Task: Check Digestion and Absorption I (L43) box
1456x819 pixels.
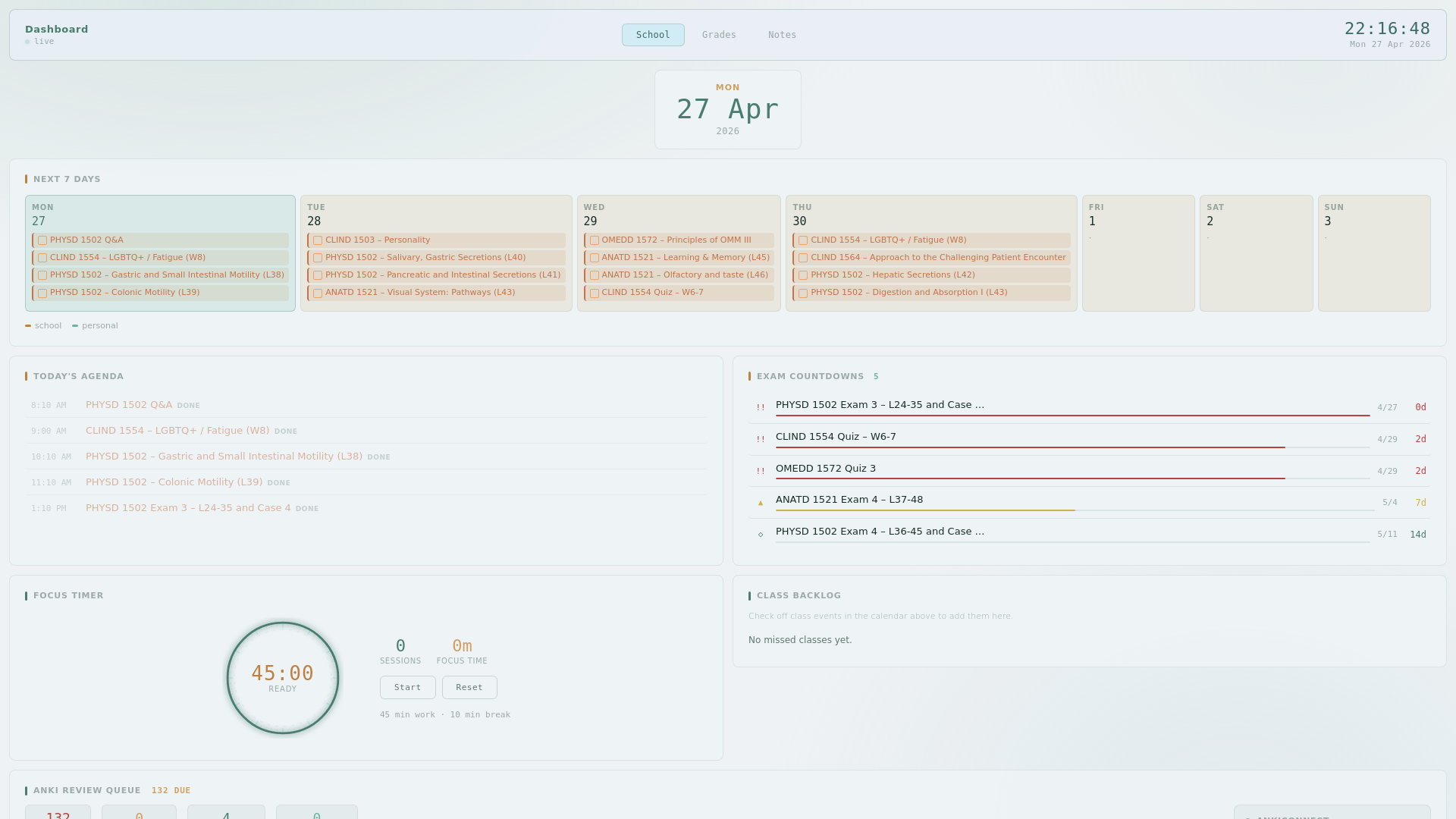Action: [x=803, y=293]
